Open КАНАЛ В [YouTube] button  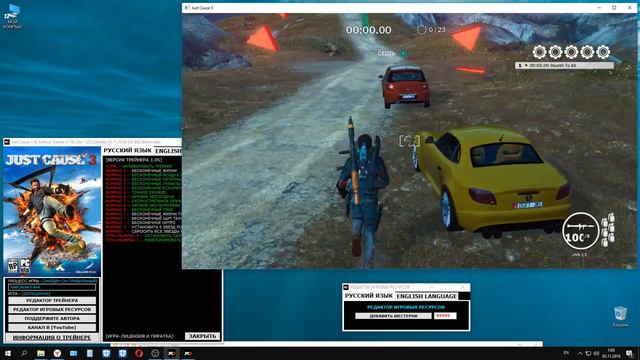52,327
